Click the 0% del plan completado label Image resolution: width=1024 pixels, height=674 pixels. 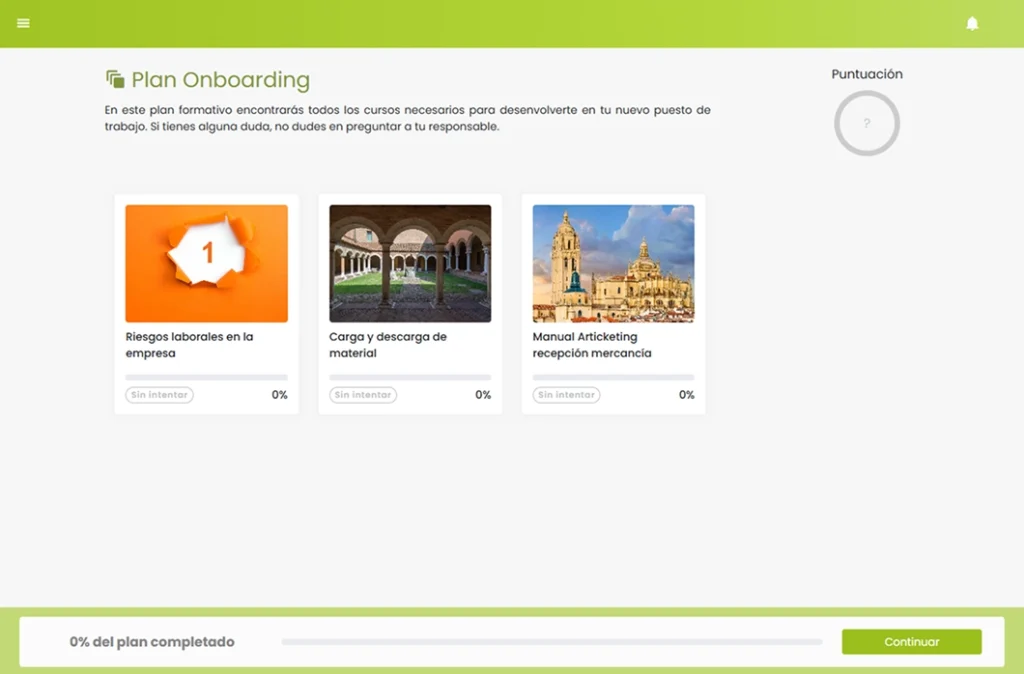(152, 642)
